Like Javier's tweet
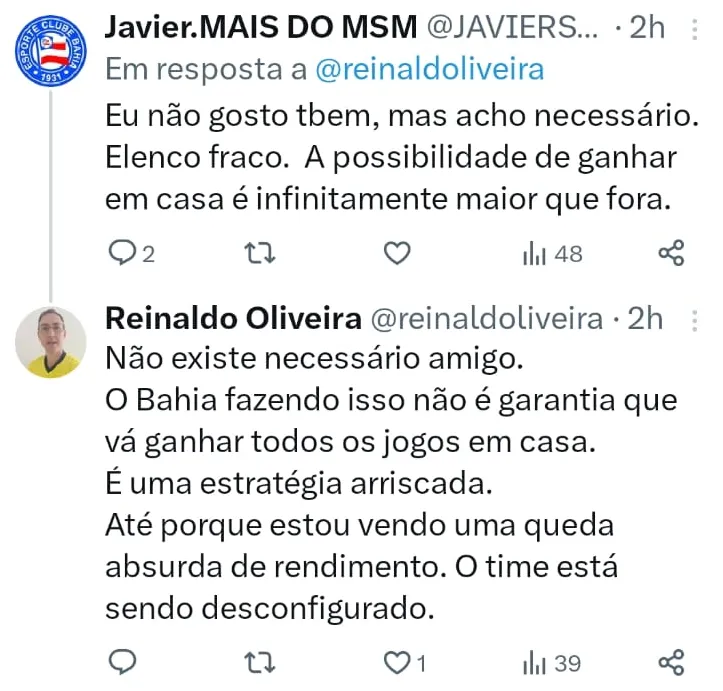723x691 pixels. (x=397, y=254)
